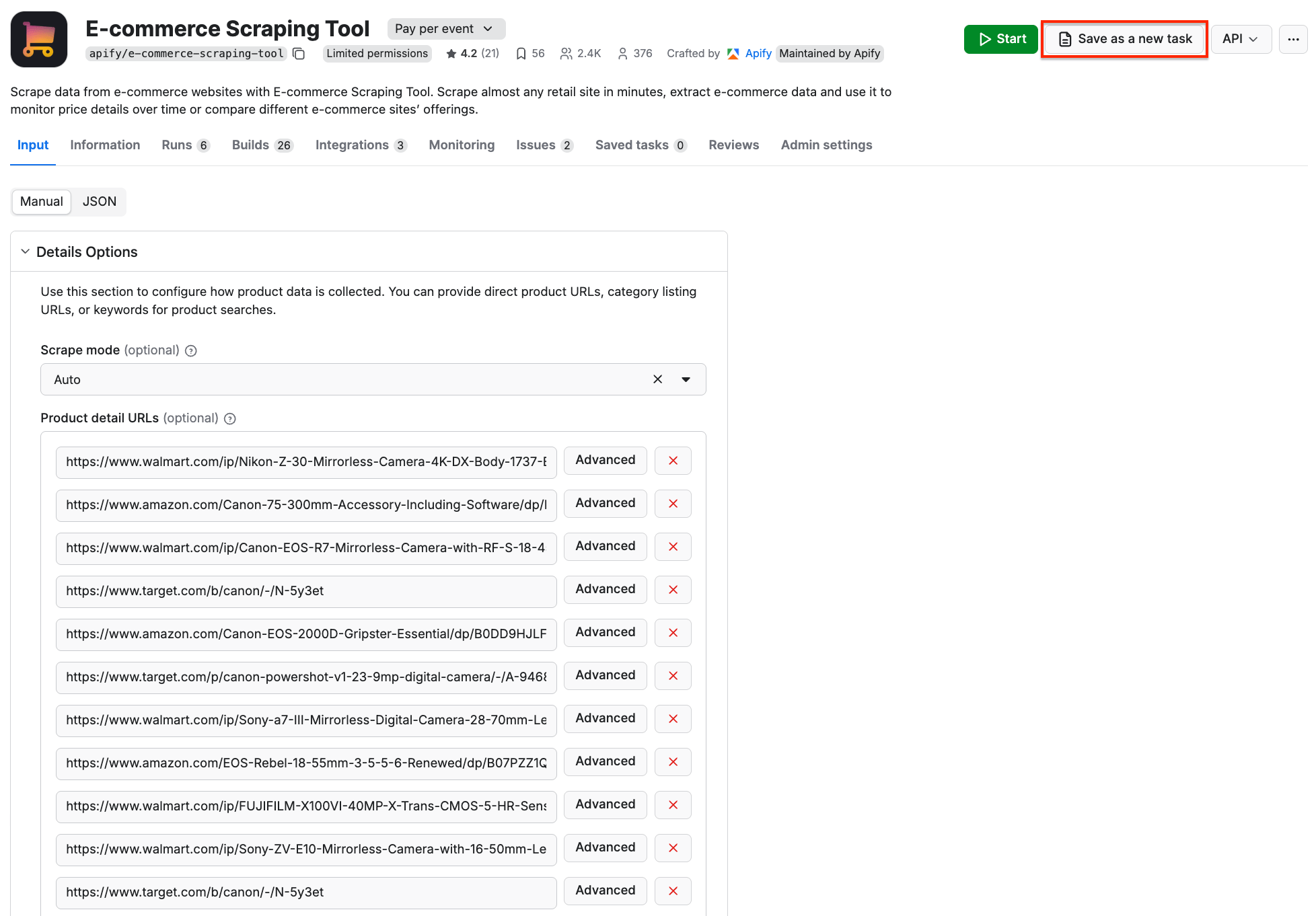Save the input as a new task
The width and height of the screenshot is (1316, 916).
coord(1124,39)
